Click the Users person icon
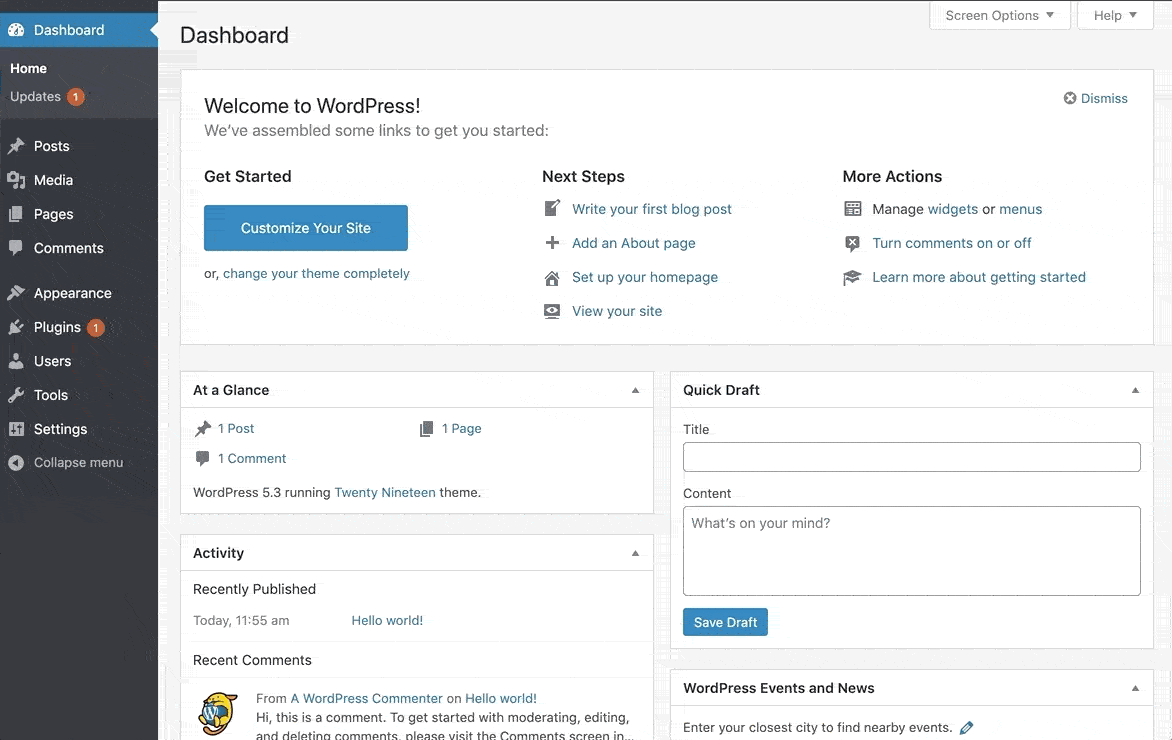Screen dimensions: 1172x740 click(x=16, y=361)
